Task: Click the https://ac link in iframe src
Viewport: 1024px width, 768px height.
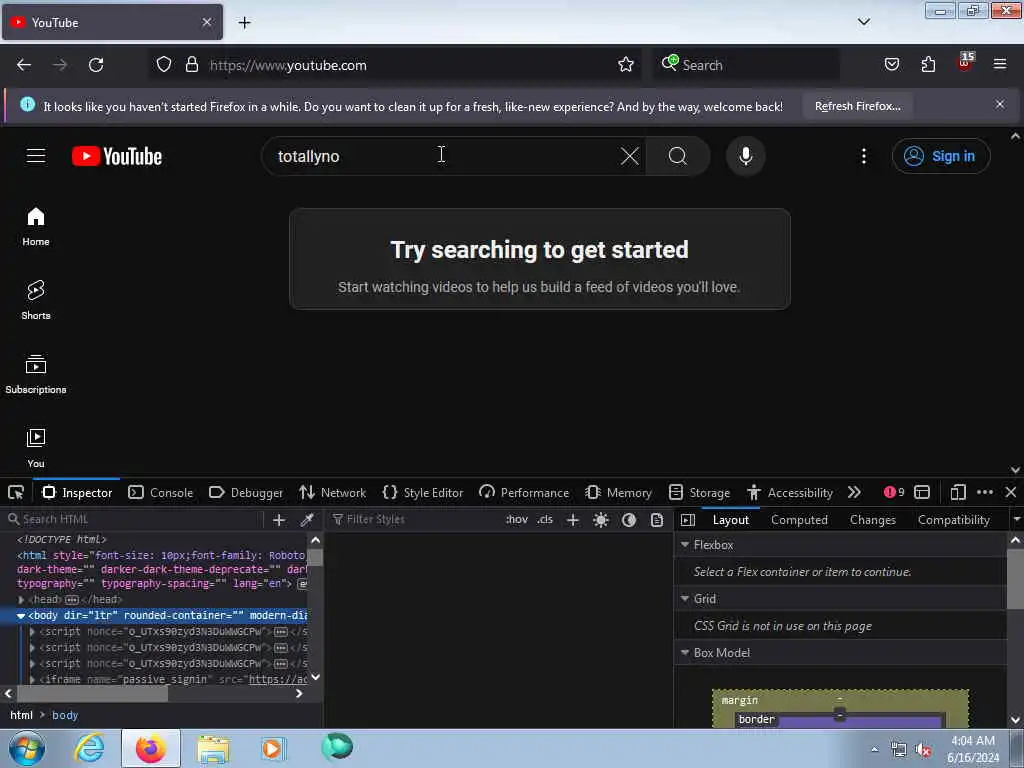Action: tap(278, 679)
